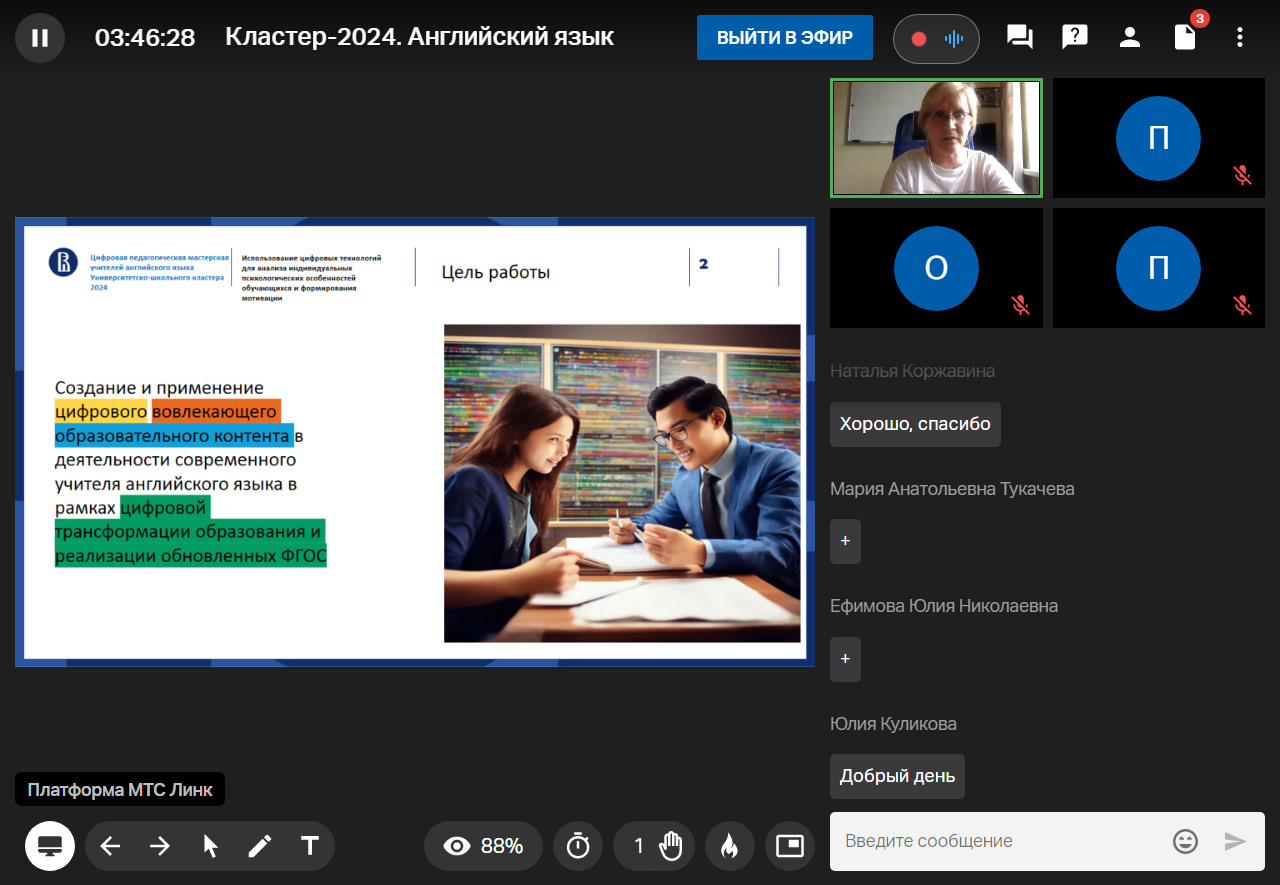Advance to next slide with right arrow

160,846
